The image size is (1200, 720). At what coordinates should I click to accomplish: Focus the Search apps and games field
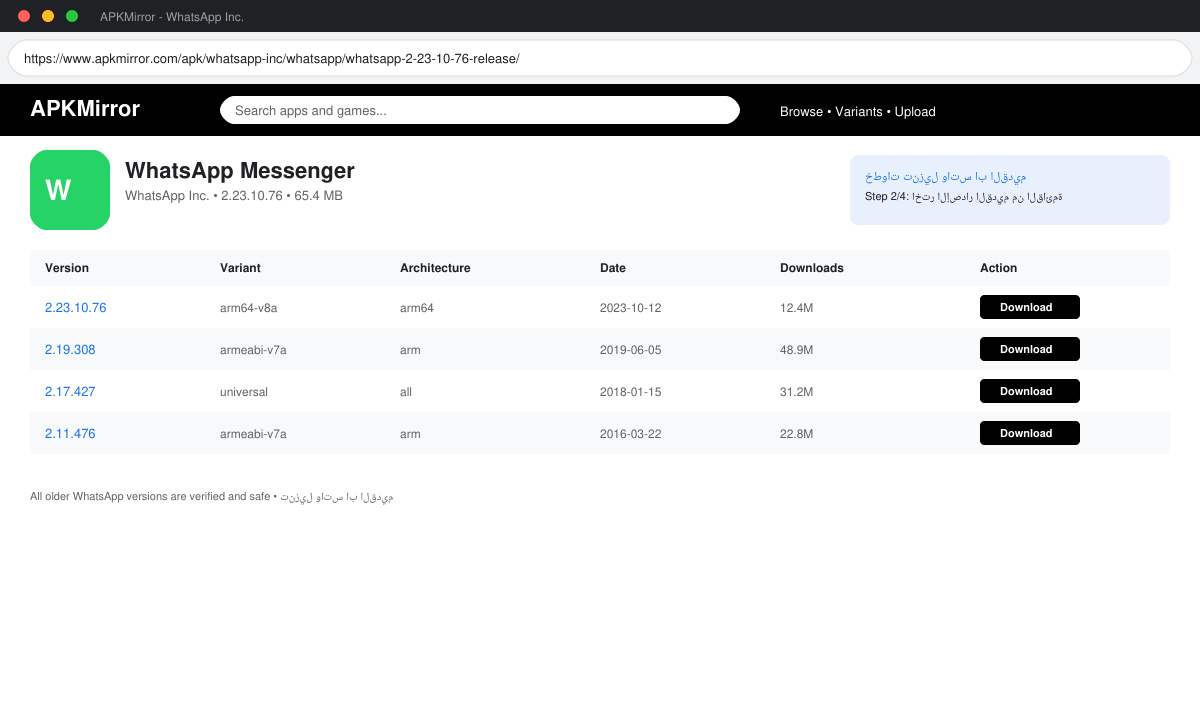point(480,110)
